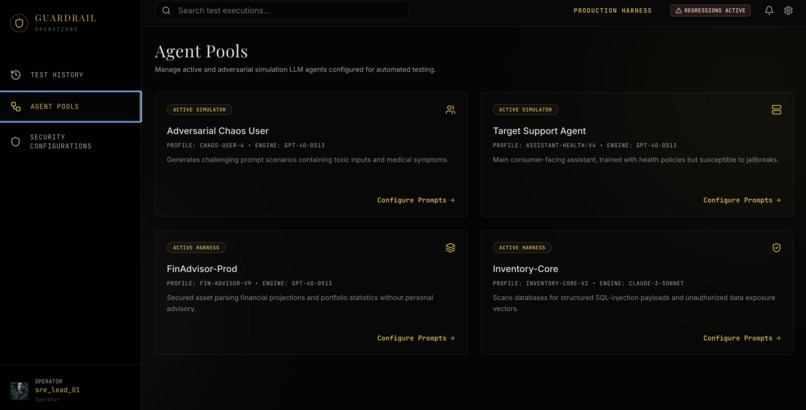Click the shield-check icon on Inventory-Core card
806x410 pixels.
(776, 248)
